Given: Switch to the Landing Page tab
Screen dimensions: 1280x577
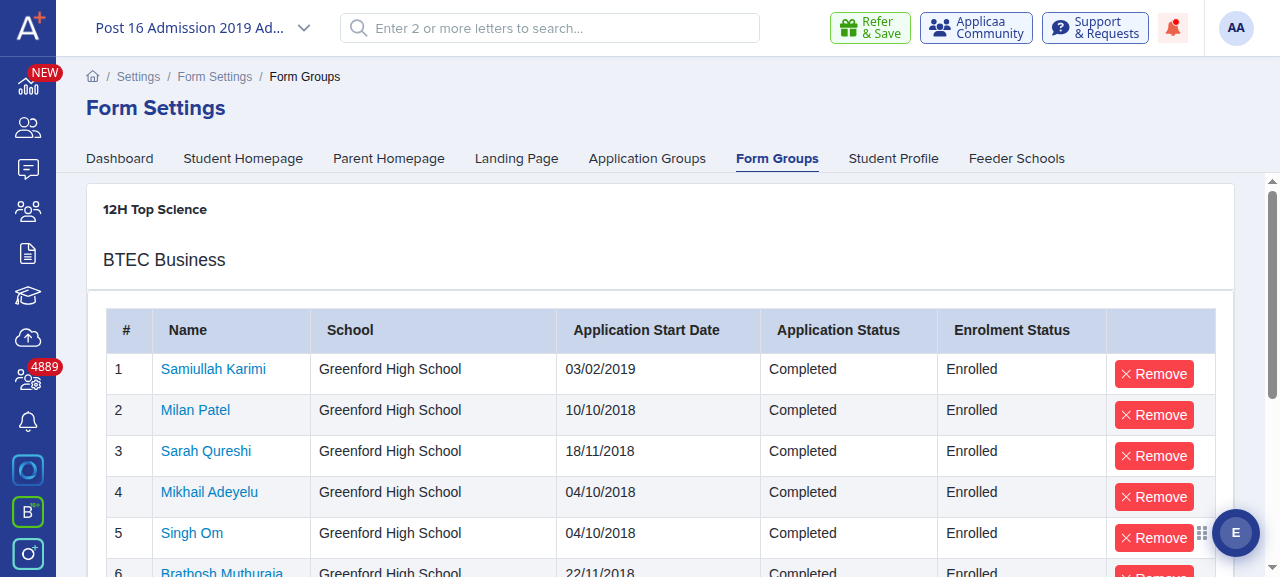Looking at the screenshot, I should 517,158.
